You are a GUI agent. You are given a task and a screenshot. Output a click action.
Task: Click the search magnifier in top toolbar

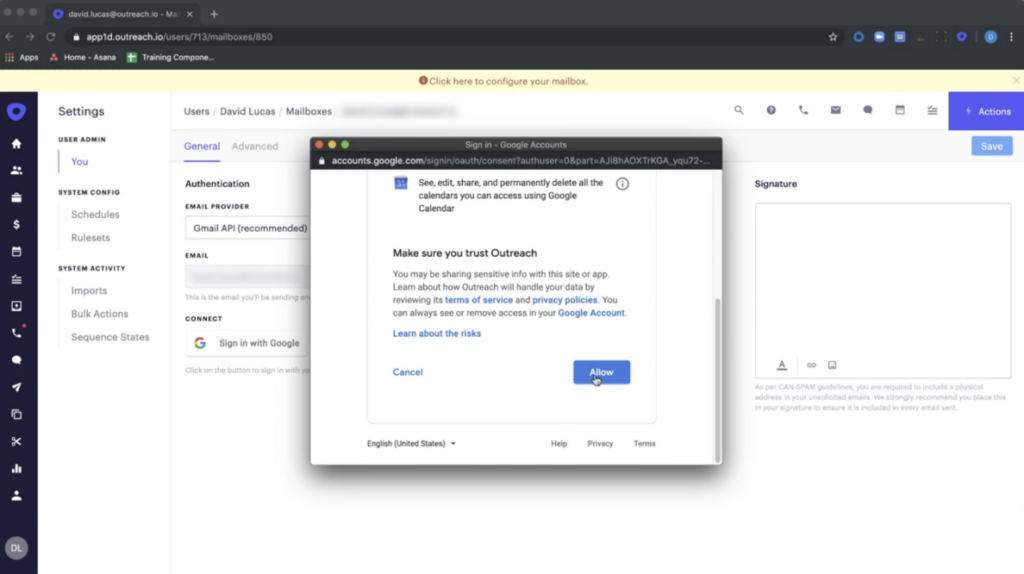click(x=739, y=110)
